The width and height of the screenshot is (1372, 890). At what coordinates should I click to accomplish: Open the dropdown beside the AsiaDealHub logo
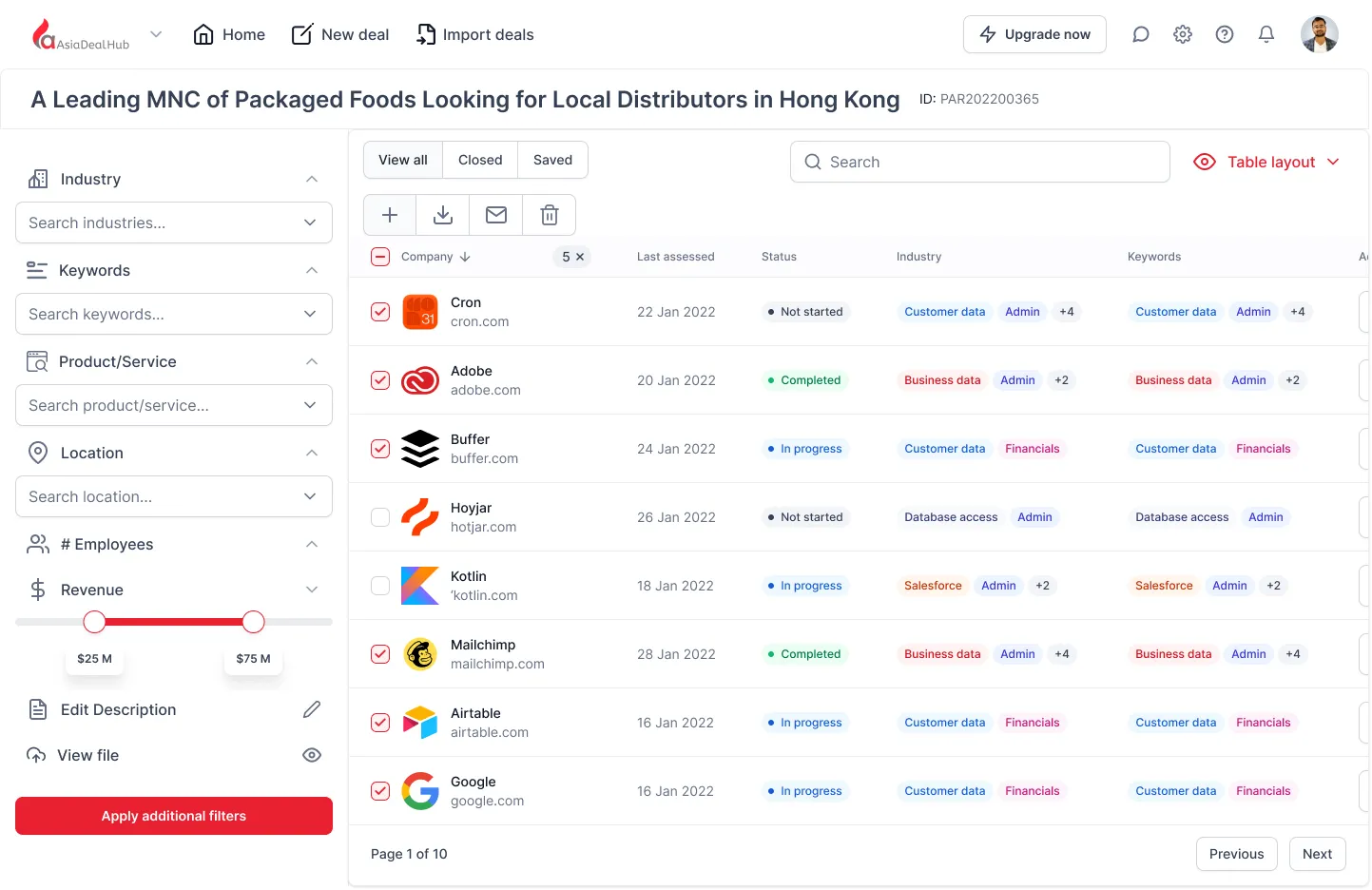tap(156, 34)
